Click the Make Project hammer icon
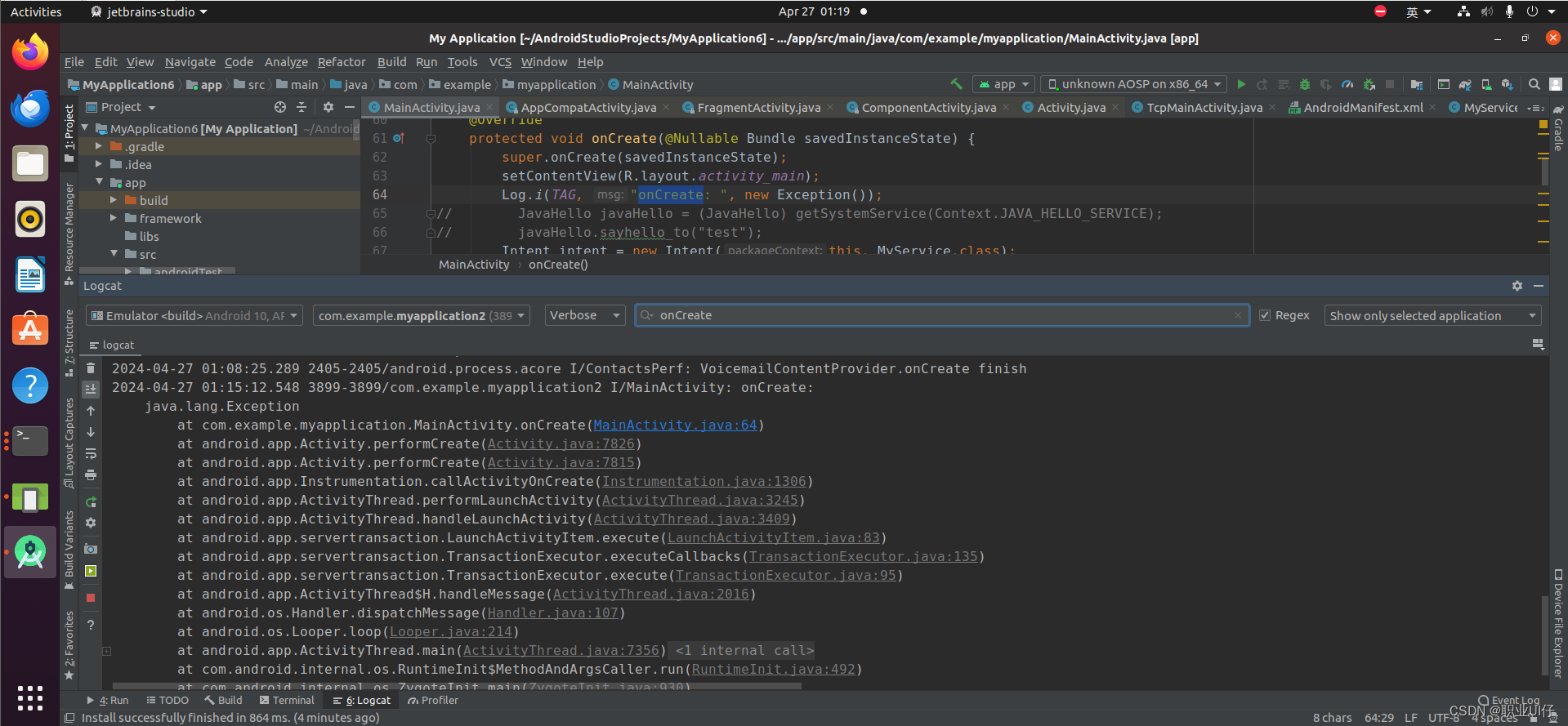Image resolution: width=1568 pixels, height=726 pixels. point(956,84)
